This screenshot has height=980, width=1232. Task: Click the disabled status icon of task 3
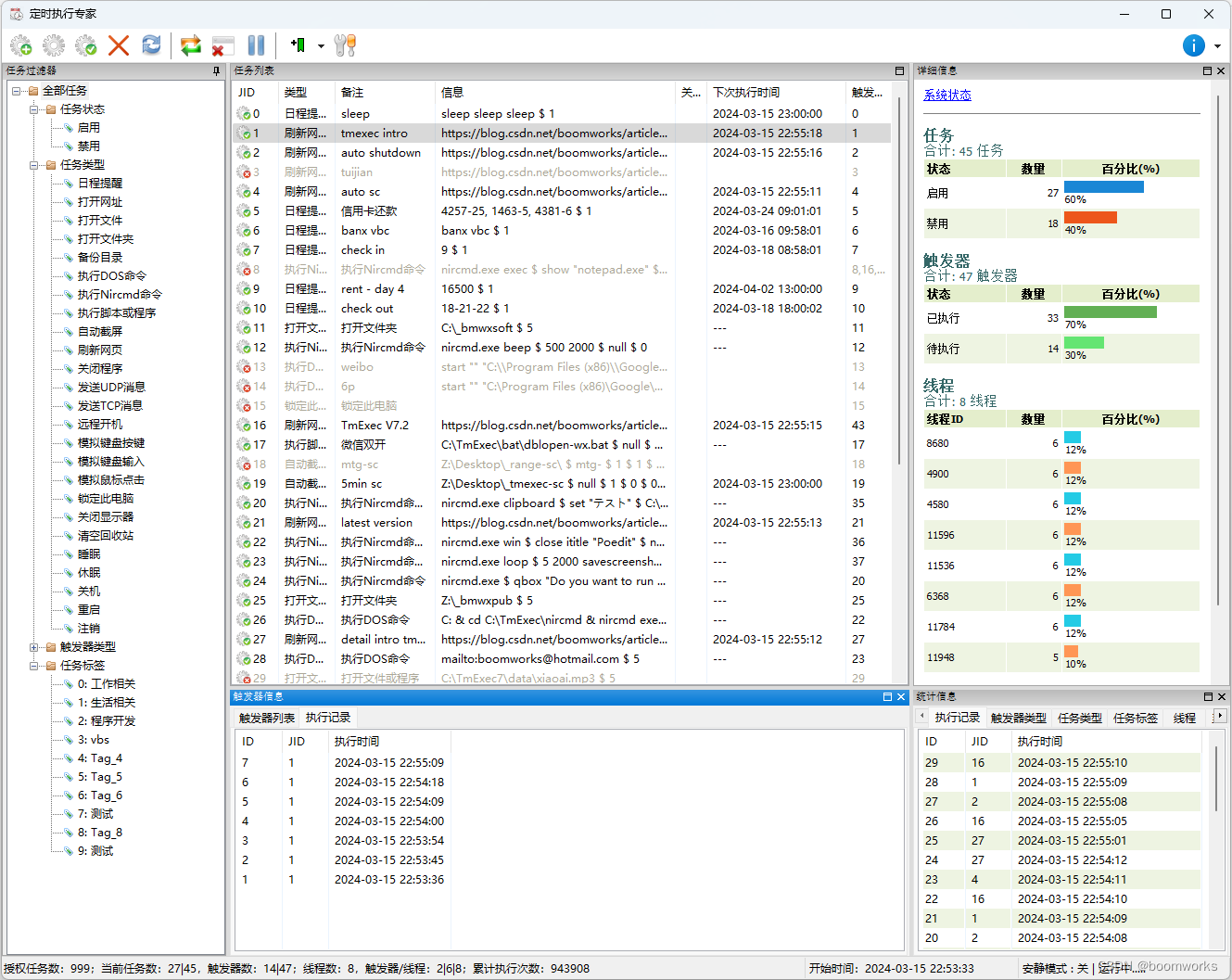(245, 172)
